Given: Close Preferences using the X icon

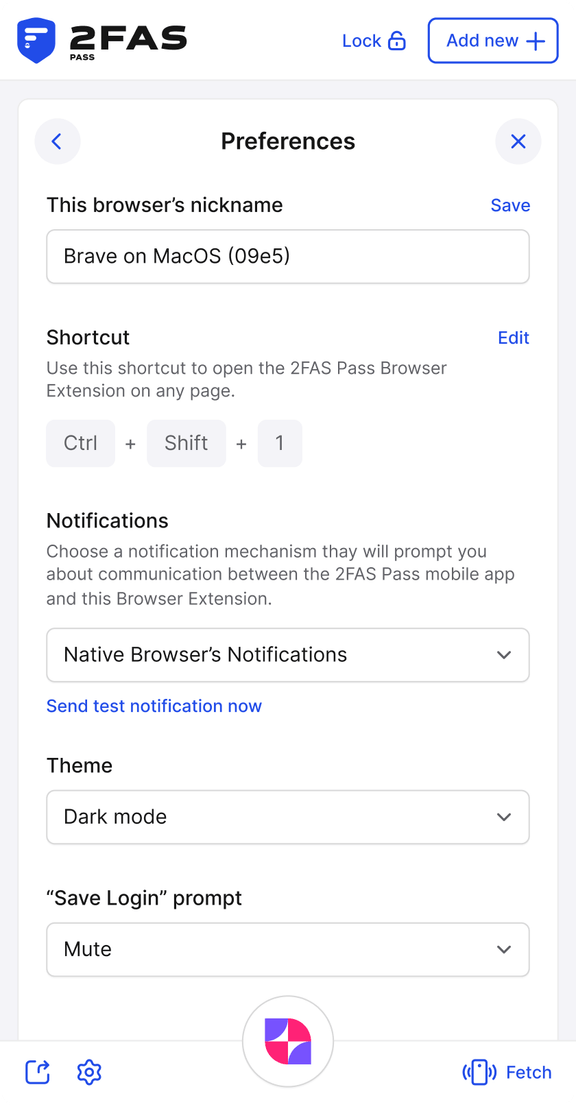Looking at the screenshot, I should click(x=518, y=141).
